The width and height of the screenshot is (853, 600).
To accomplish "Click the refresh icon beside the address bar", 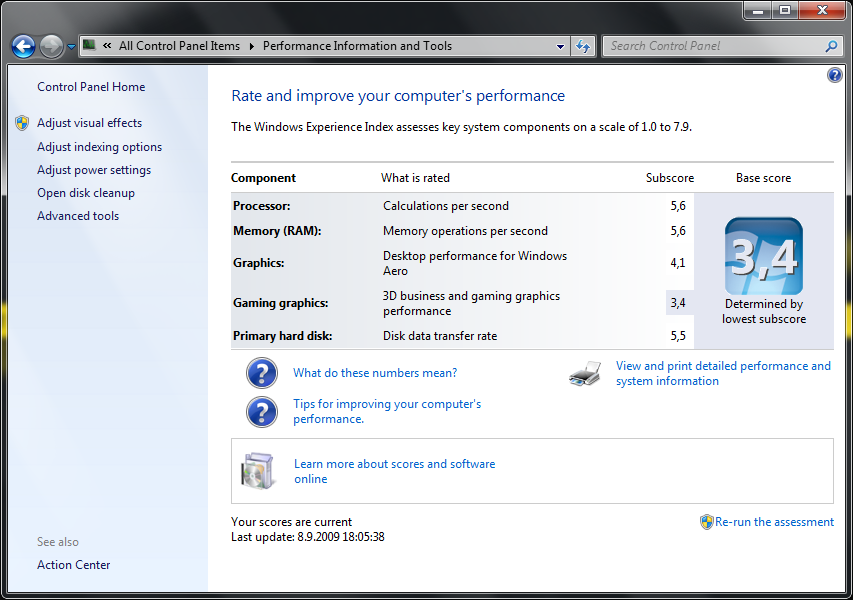I will click(583, 45).
